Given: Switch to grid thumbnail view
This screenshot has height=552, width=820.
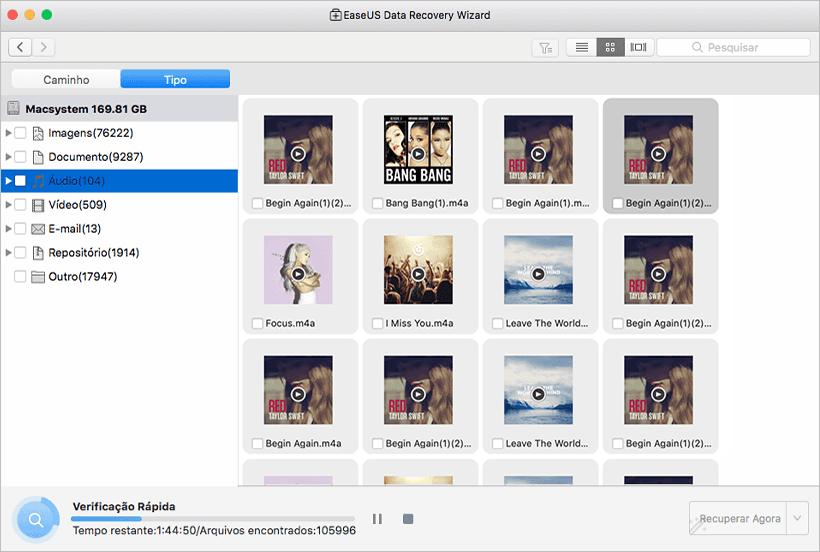Looking at the screenshot, I should click(610, 48).
